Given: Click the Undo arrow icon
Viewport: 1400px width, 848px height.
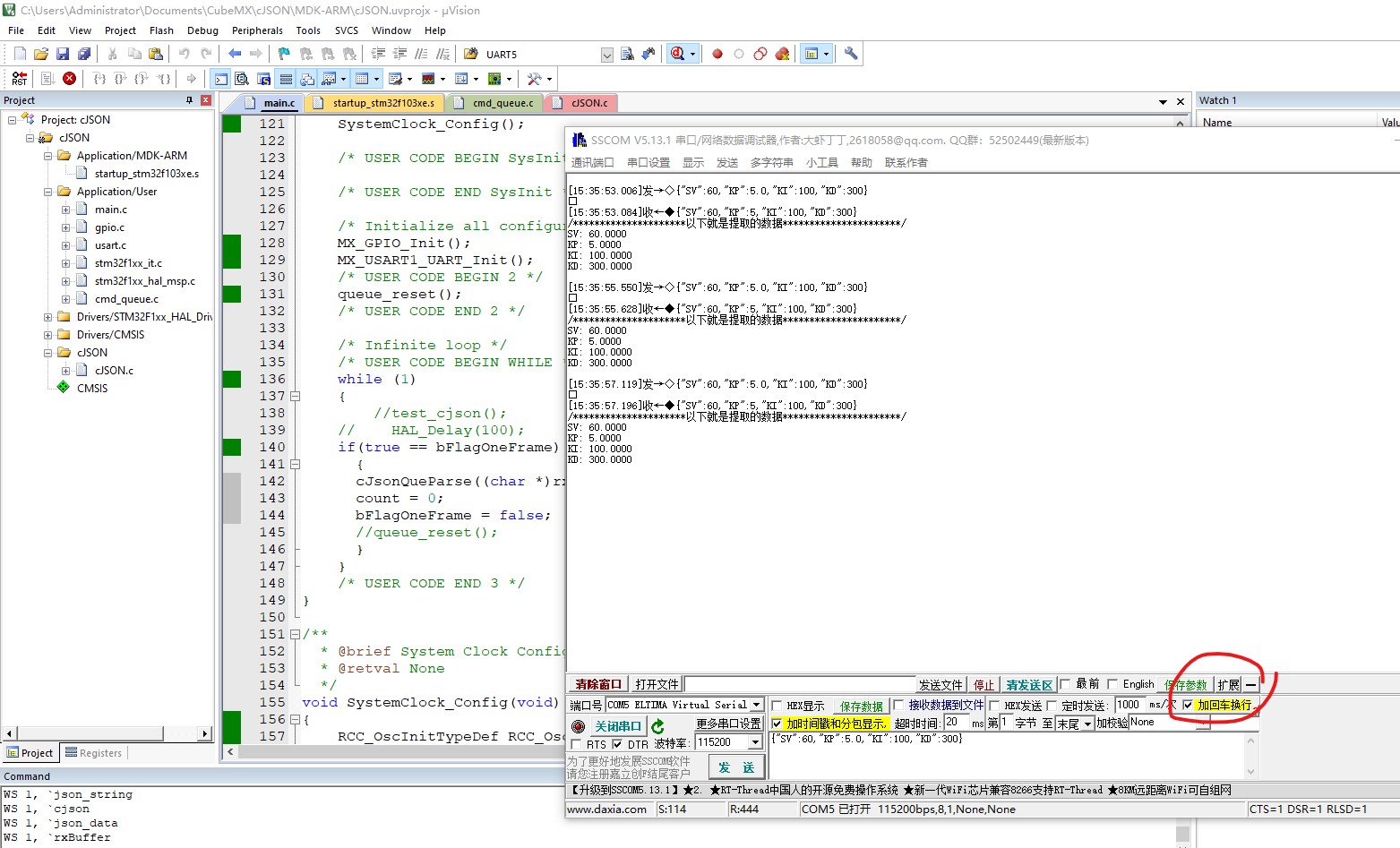Looking at the screenshot, I should (x=184, y=54).
